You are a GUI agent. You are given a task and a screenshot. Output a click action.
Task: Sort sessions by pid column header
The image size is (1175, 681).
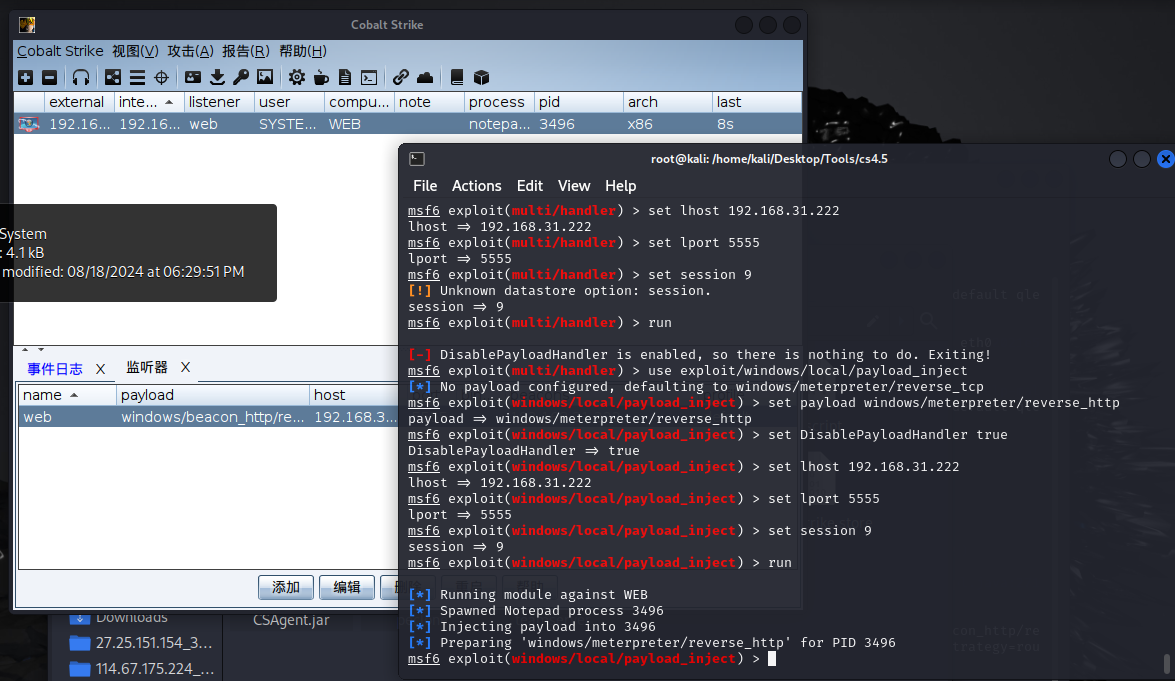[x=579, y=102]
